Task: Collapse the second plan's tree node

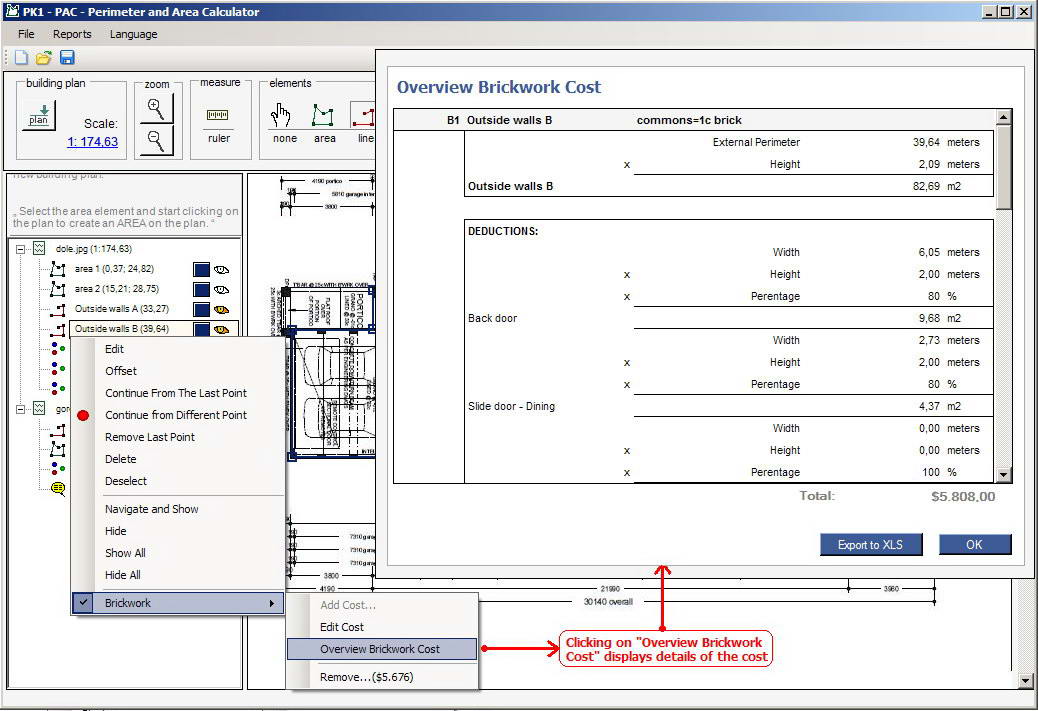Action: (21, 409)
